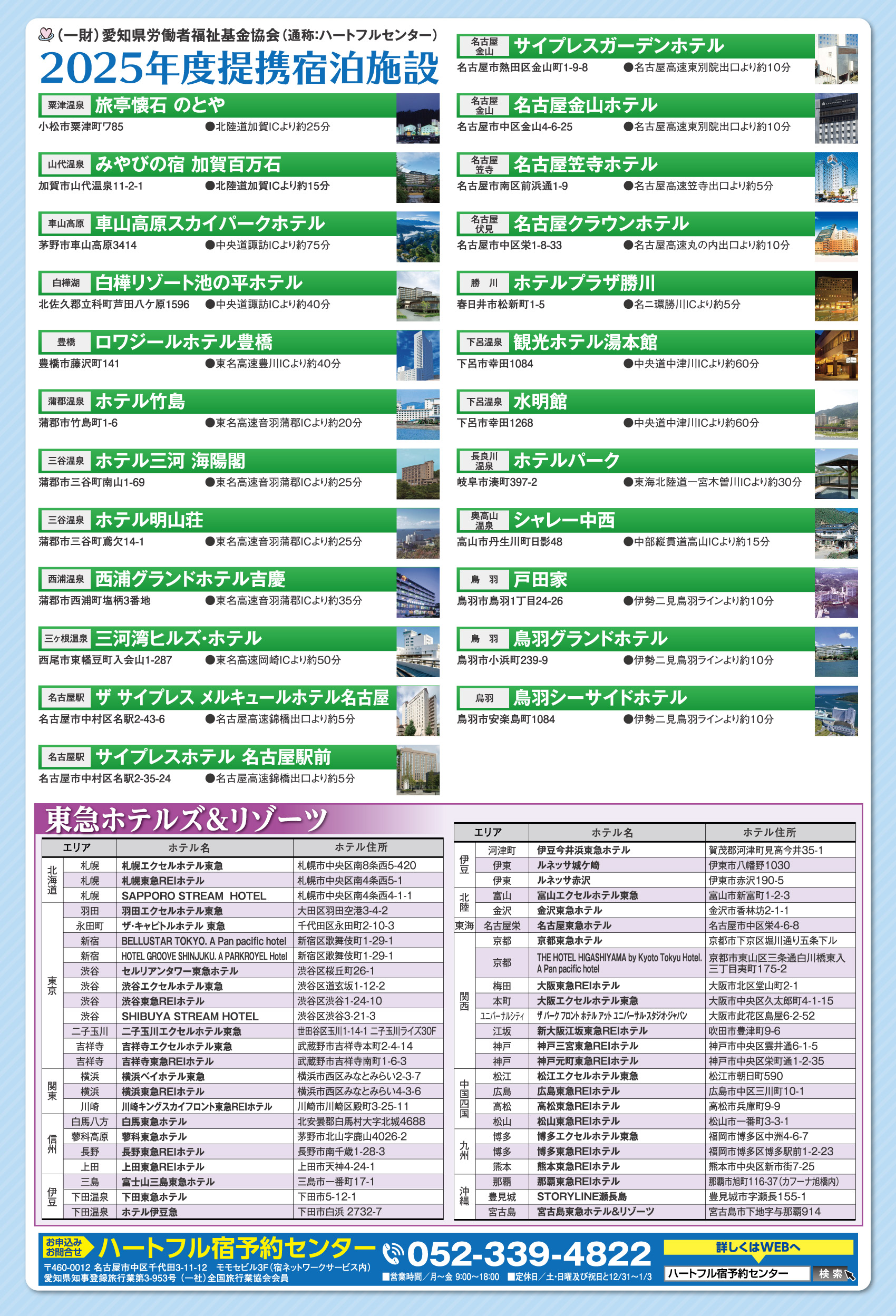Click the 三河湾ヒルズ・ホテル thumbnail
Screen dimensions: 896x1316
(417, 652)
